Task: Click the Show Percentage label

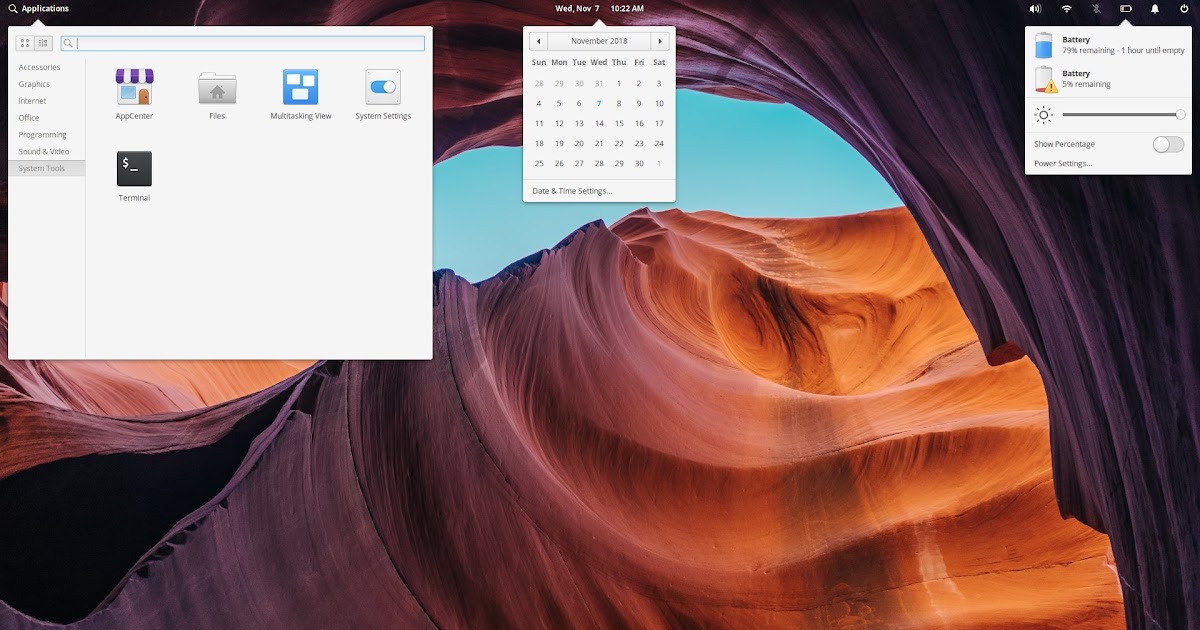Action: (x=1064, y=144)
